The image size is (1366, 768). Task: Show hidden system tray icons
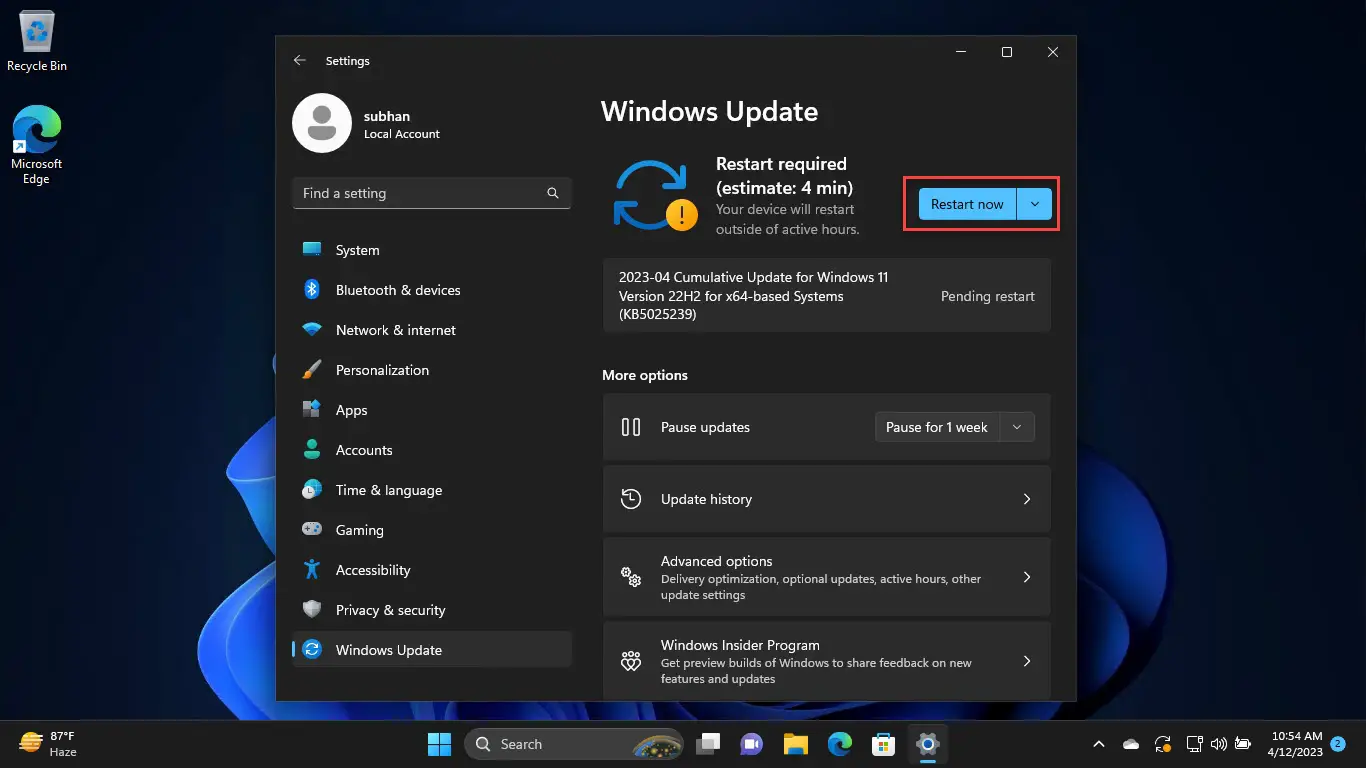(x=1099, y=744)
